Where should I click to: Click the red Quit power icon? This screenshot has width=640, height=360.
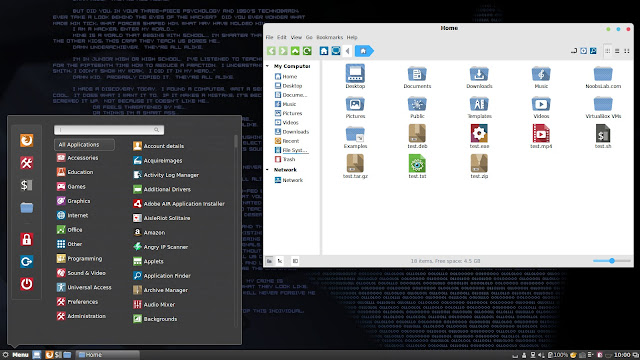tap(27, 284)
